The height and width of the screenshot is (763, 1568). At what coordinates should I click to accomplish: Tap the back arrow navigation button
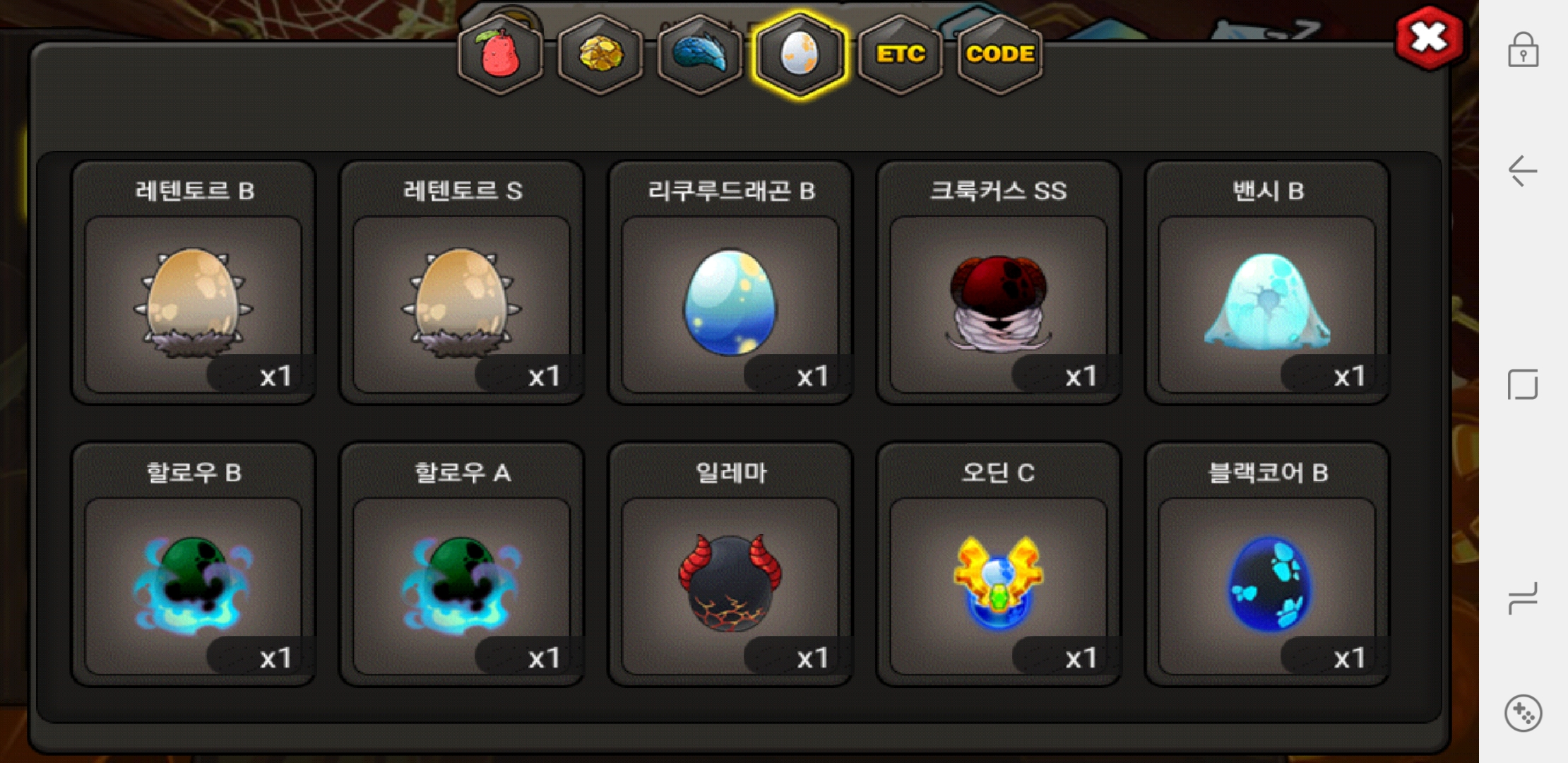[x=1523, y=171]
